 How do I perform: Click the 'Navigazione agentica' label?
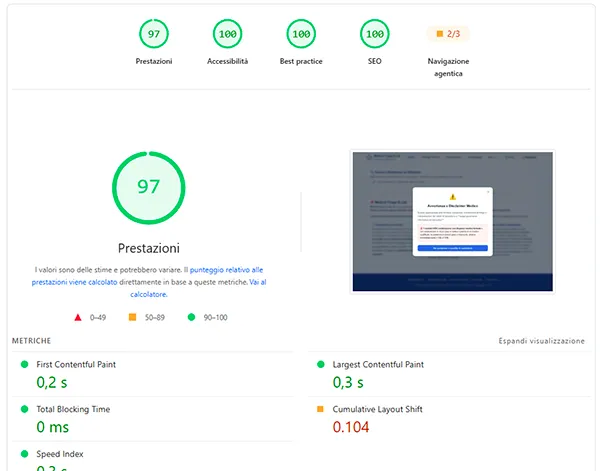tap(448, 67)
